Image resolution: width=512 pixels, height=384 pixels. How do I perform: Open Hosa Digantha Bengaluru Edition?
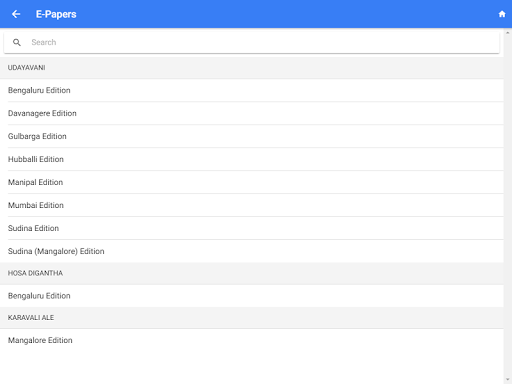coord(252,296)
